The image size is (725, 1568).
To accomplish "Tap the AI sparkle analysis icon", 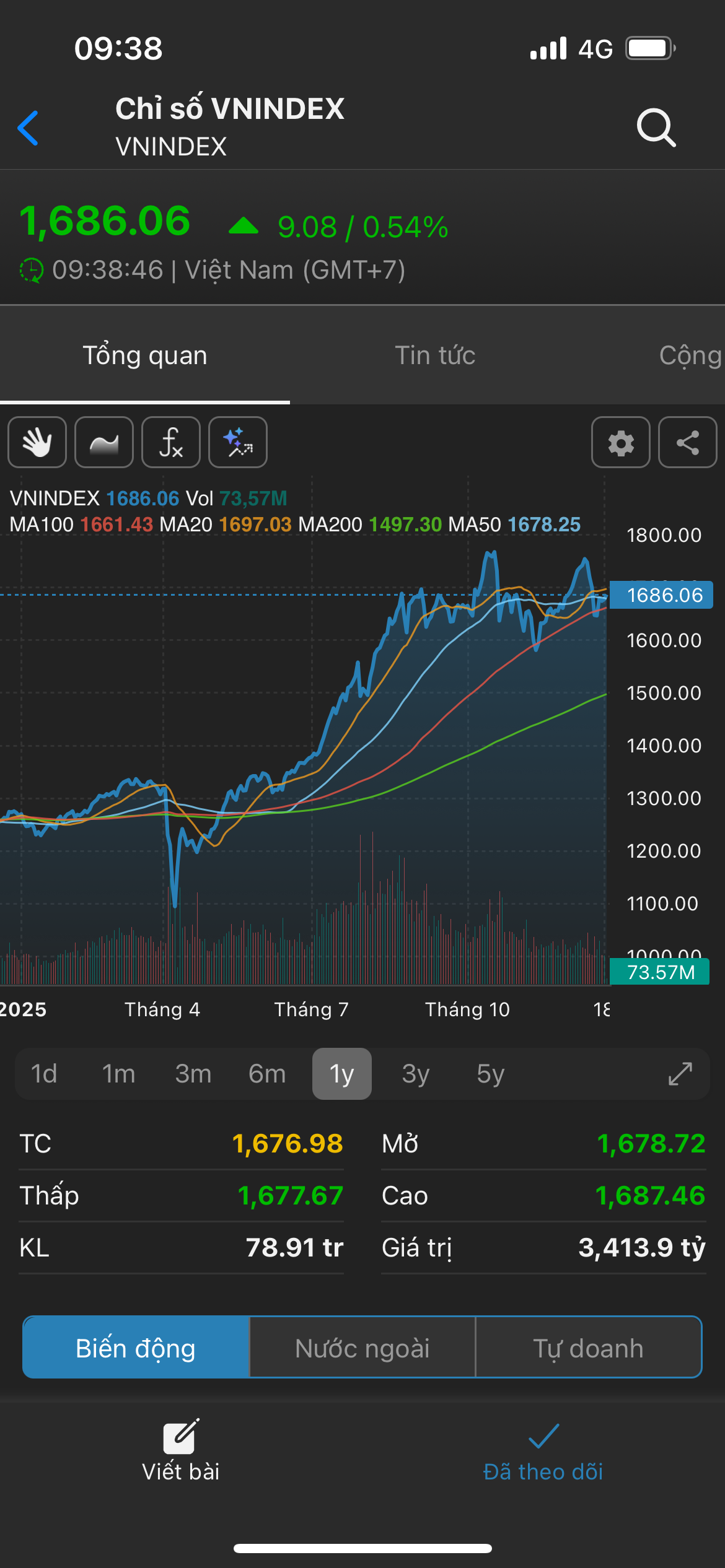I will pyautogui.click(x=238, y=442).
